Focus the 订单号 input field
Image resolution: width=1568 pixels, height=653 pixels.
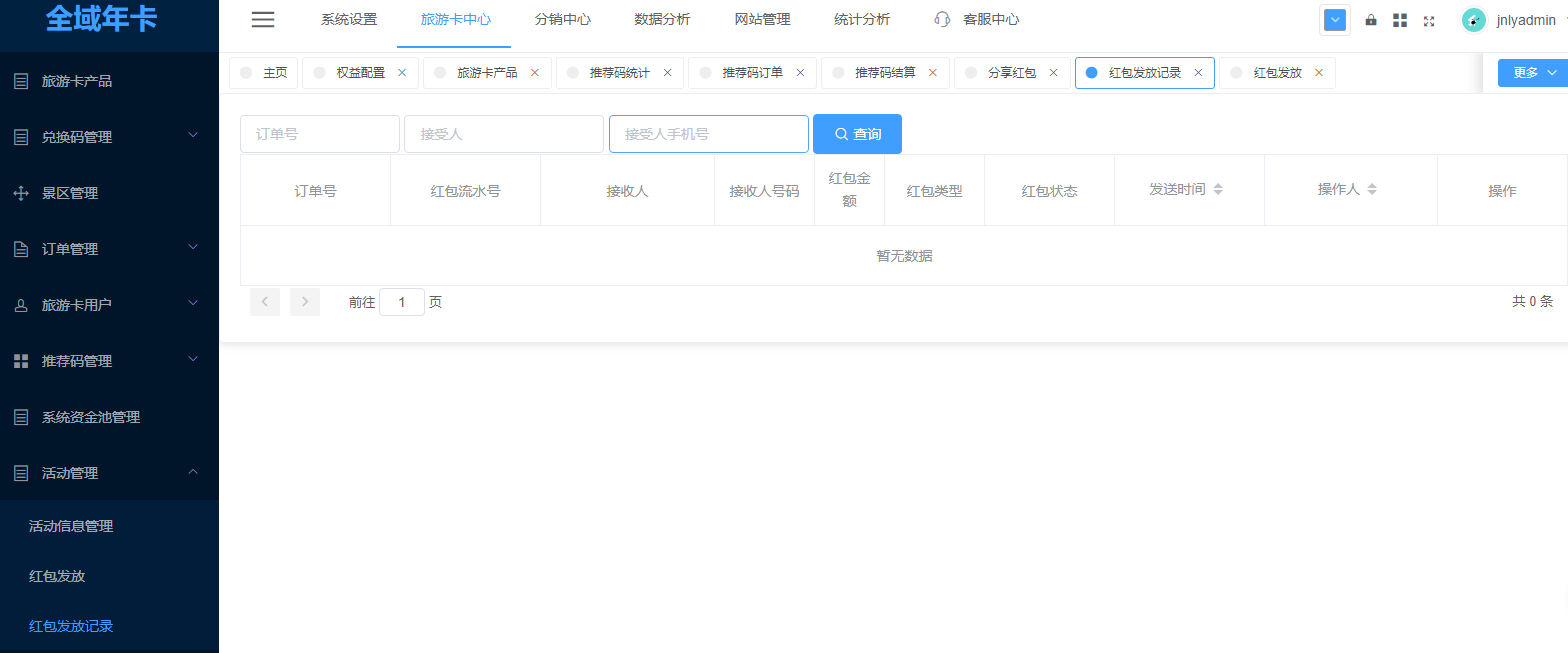320,134
